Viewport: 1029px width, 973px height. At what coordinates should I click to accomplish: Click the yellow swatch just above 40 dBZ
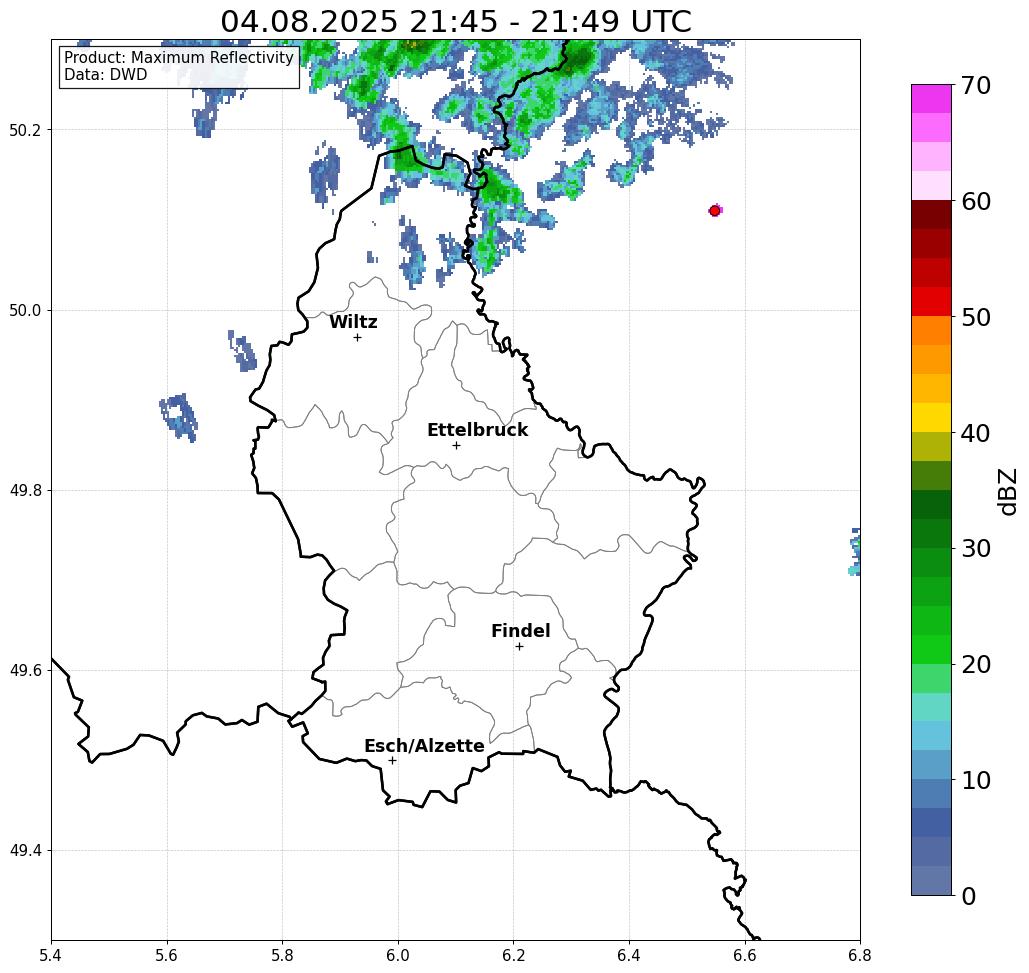point(931,417)
